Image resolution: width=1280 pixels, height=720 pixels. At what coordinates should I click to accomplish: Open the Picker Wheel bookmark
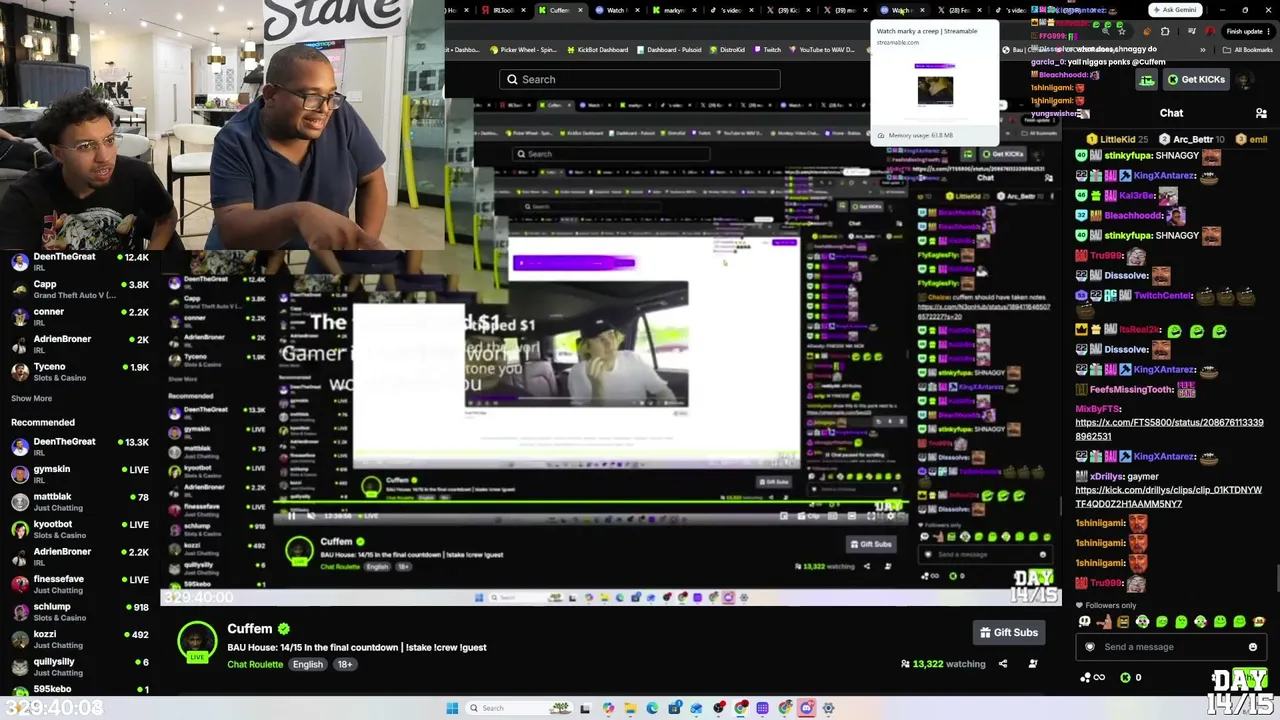(523, 49)
